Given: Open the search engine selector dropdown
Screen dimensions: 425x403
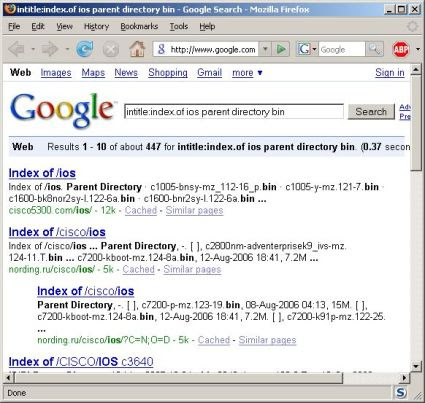Looking at the screenshot, I should 314,50.
